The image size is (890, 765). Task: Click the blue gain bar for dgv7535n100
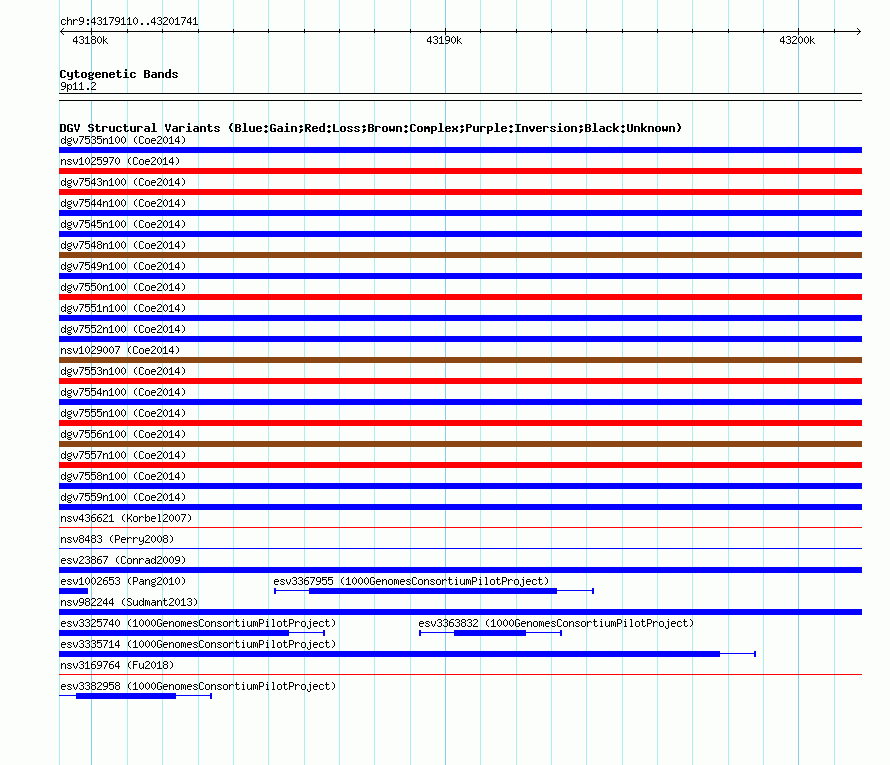(460, 150)
